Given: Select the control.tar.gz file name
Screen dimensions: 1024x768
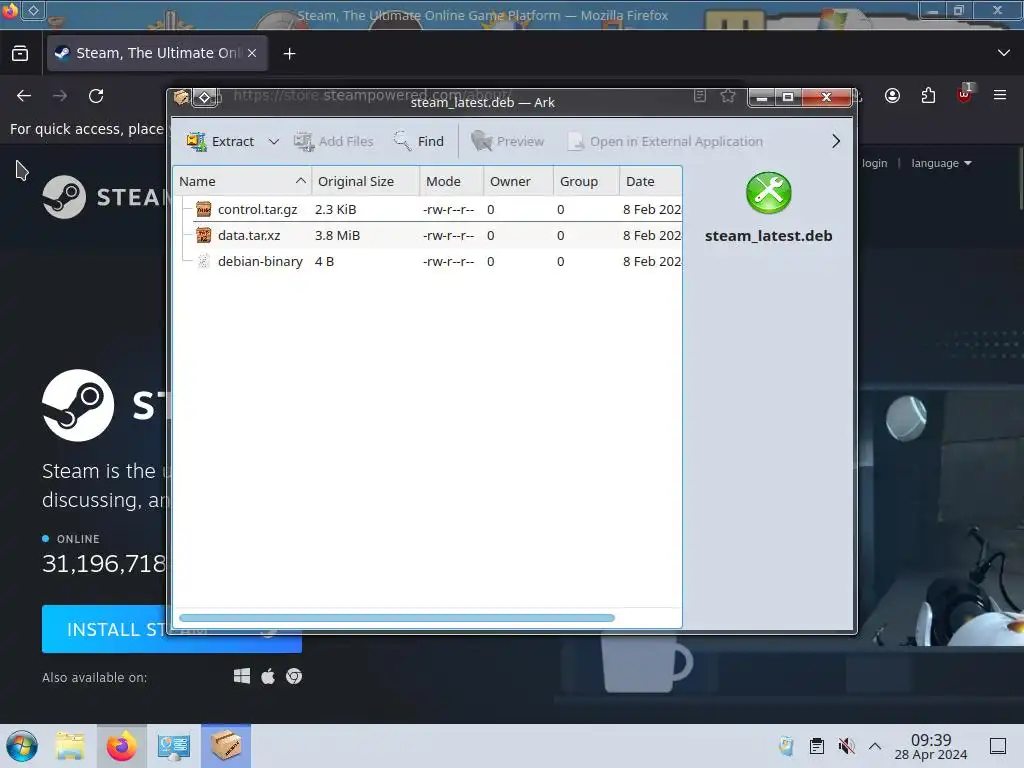Looking at the screenshot, I should [x=257, y=210].
